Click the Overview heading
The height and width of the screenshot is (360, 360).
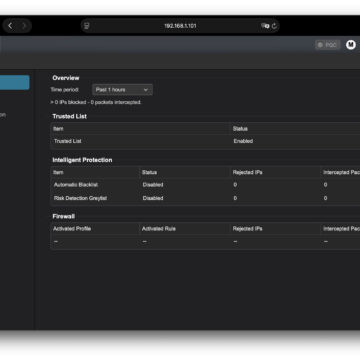66,78
